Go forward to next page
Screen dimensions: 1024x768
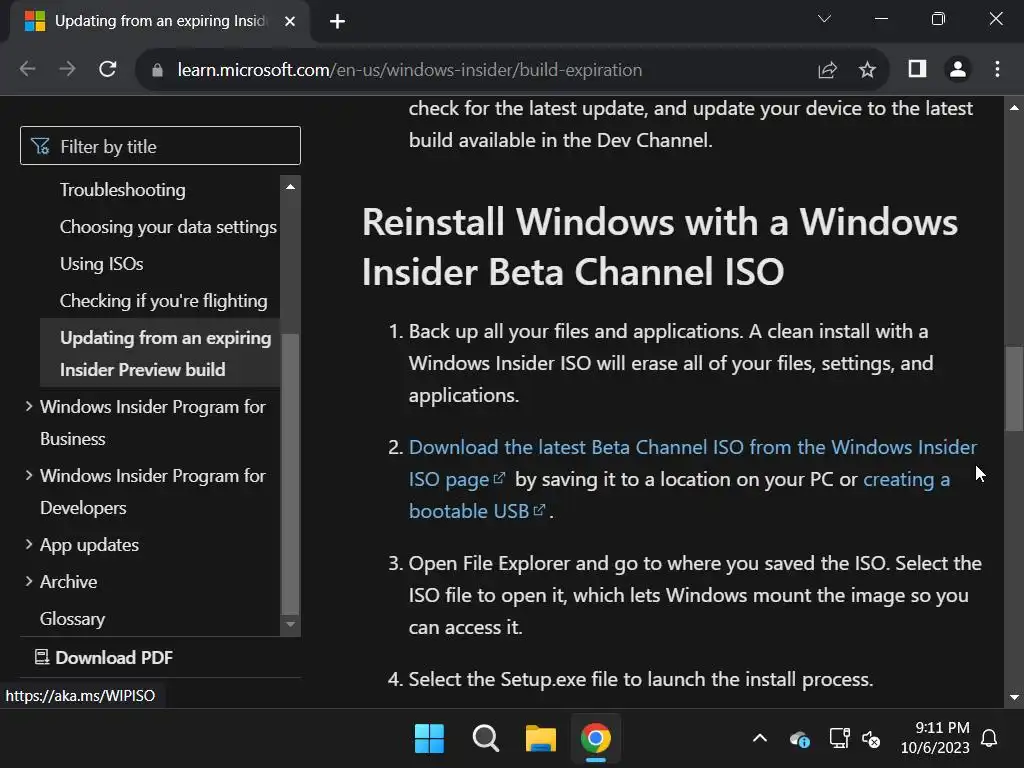coord(67,69)
